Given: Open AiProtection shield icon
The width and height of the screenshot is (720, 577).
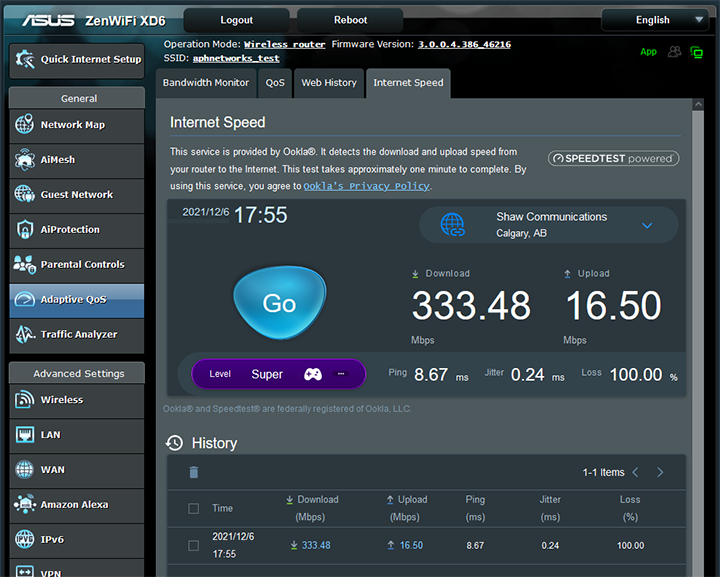Looking at the screenshot, I should pyautogui.click(x=25, y=230).
